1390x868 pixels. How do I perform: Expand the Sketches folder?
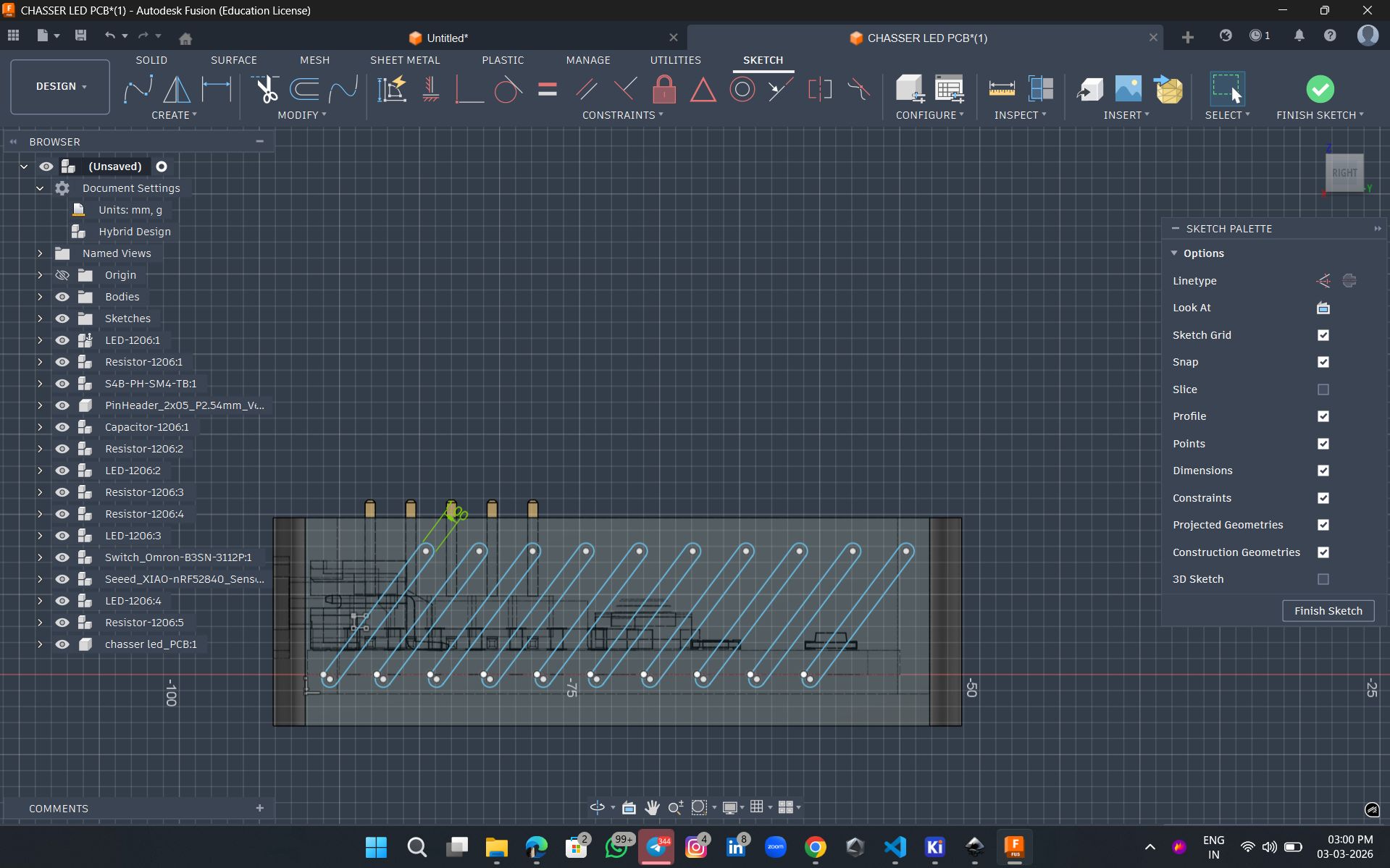pyautogui.click(x=40, y=319)
